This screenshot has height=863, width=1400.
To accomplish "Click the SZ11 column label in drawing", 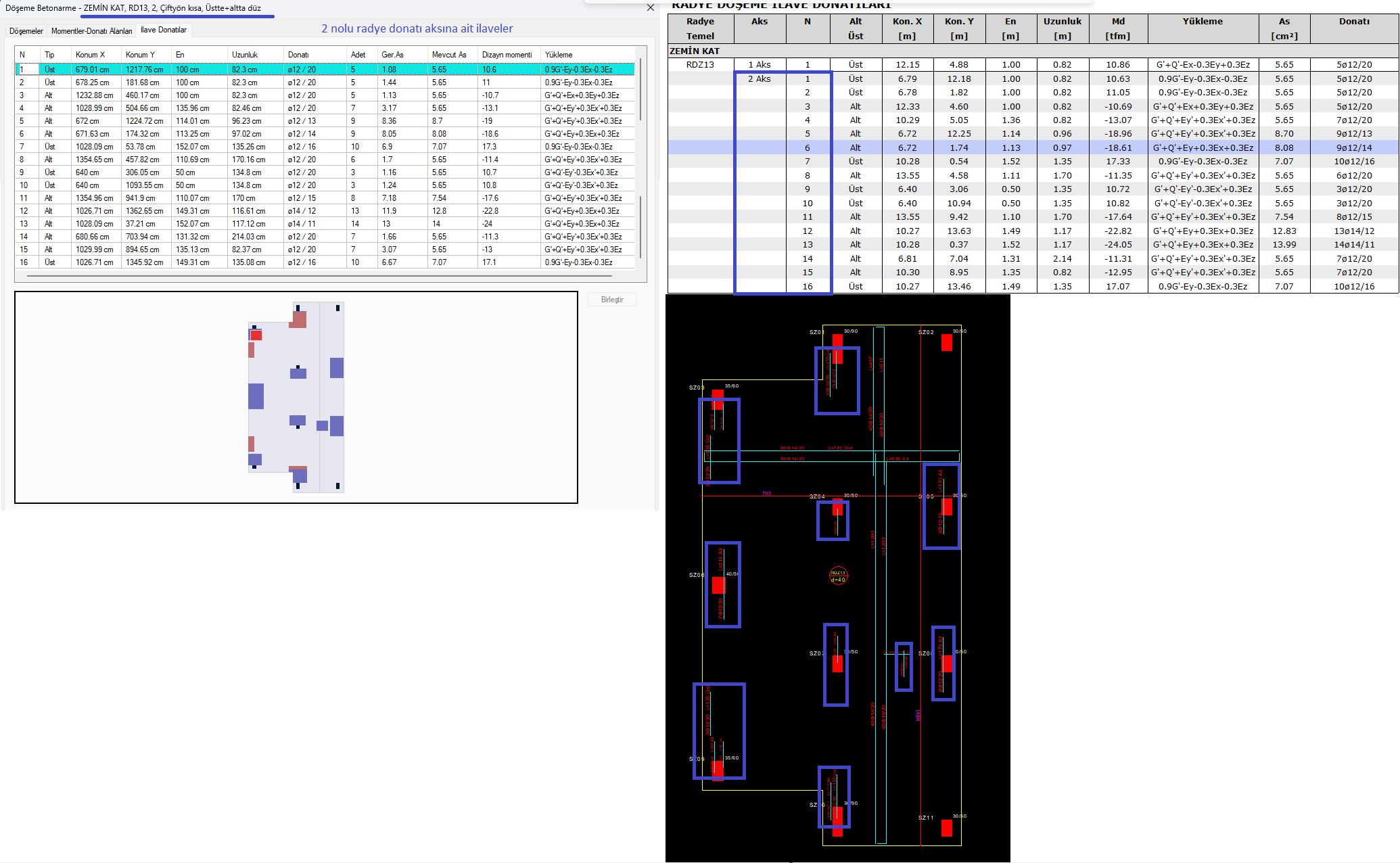I will [926, 818].
